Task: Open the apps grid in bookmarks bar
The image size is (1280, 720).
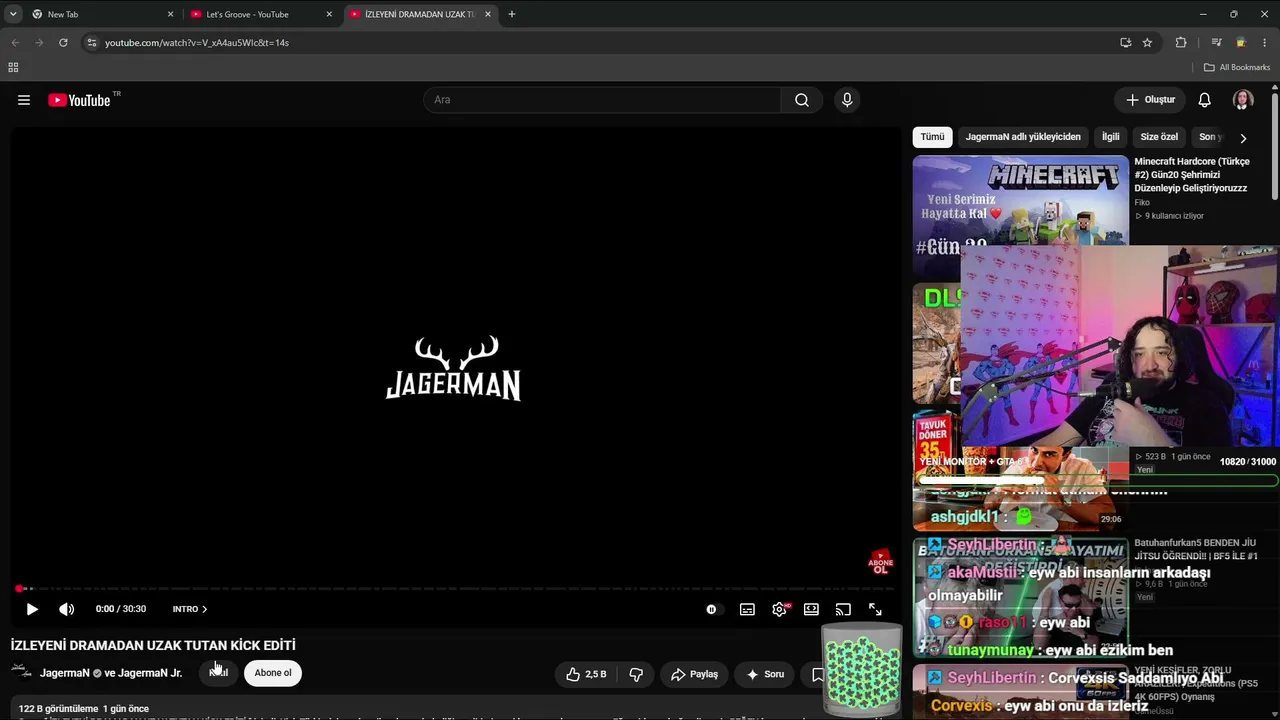Action: pos(13,68)
